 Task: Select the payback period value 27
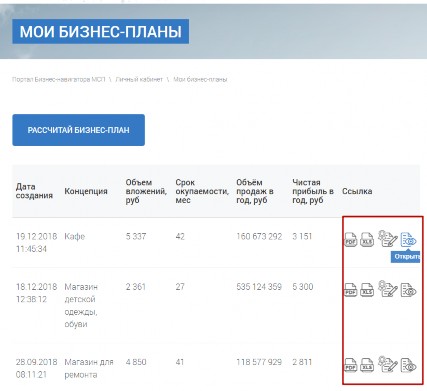point(180,287)
